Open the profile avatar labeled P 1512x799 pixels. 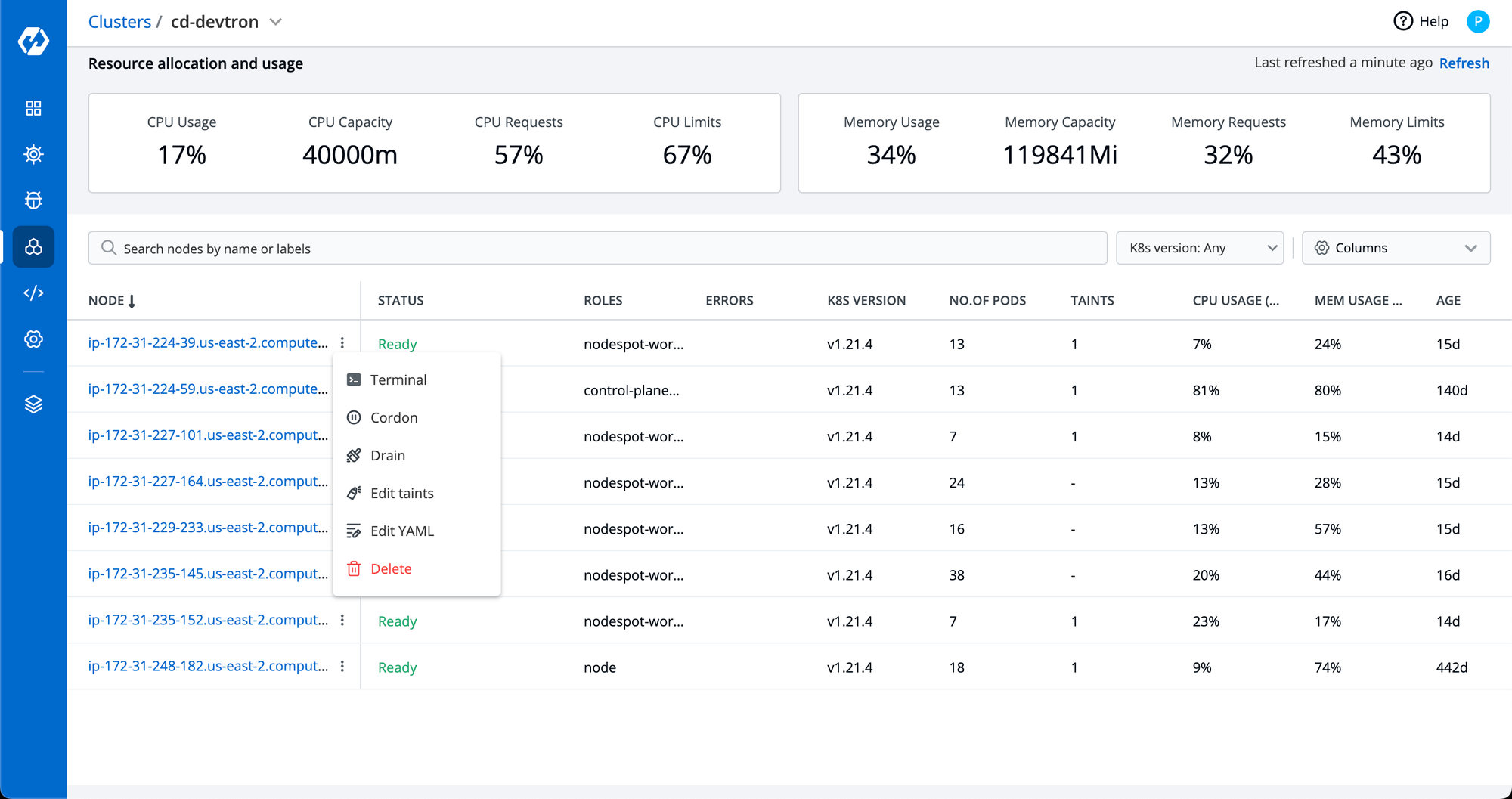pyautogui.click(x=1477, y=21)
